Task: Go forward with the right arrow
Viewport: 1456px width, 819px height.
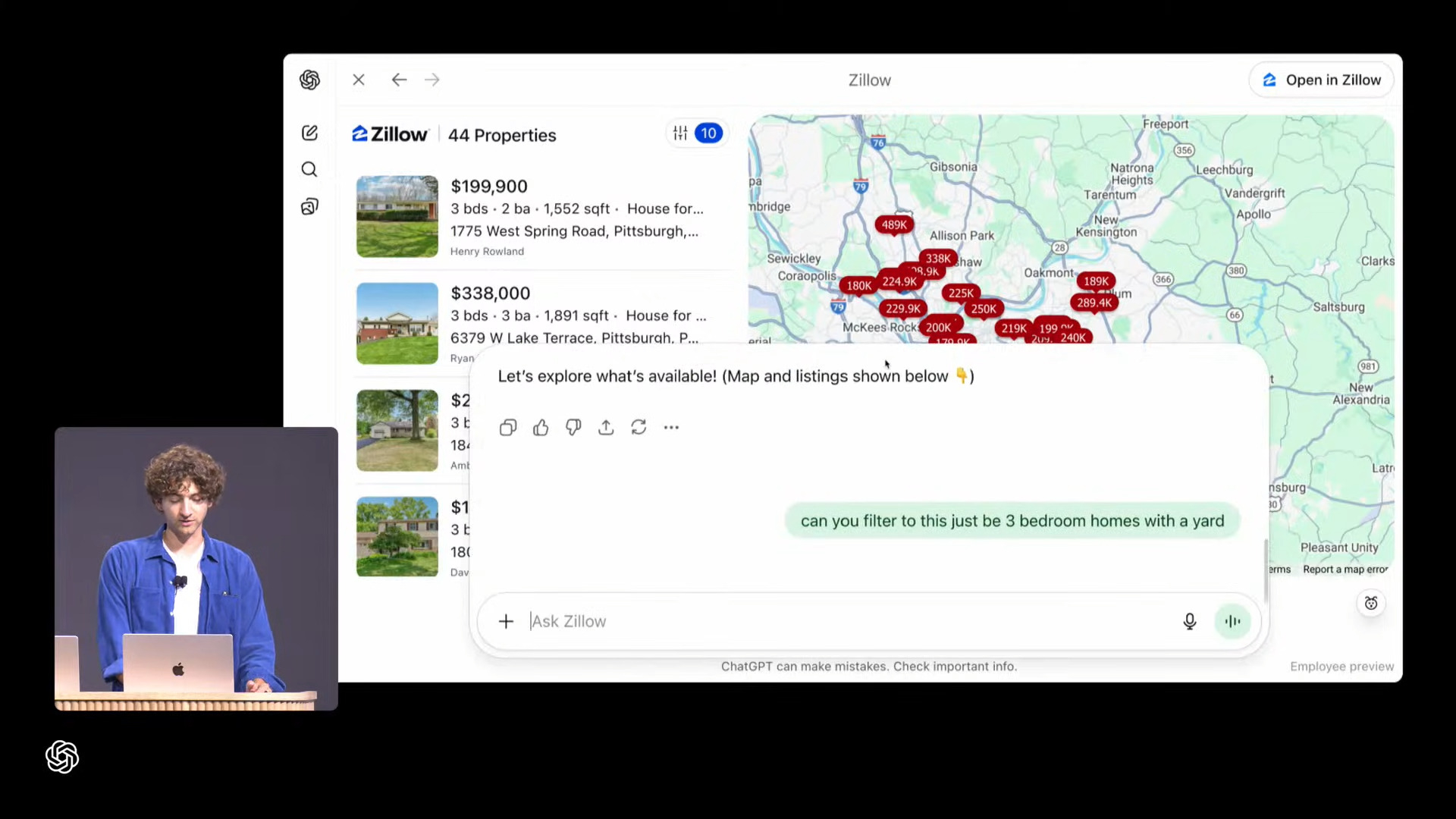Action: 432,80
